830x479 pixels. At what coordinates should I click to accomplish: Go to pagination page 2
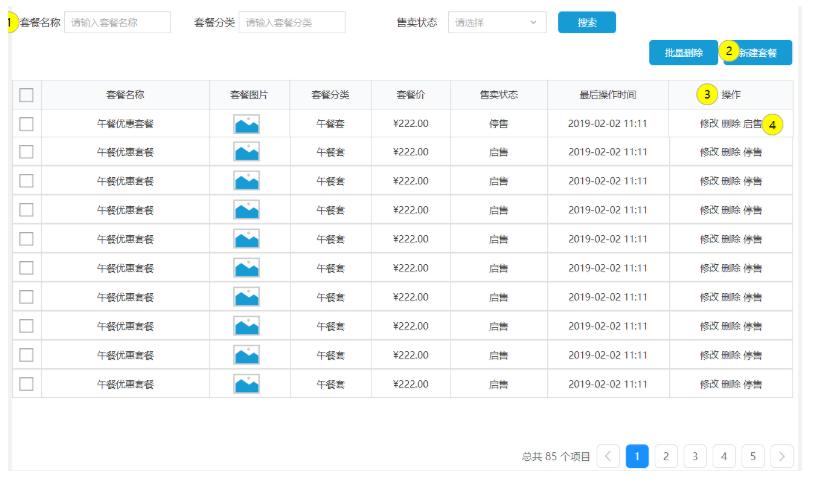point(666,456)
